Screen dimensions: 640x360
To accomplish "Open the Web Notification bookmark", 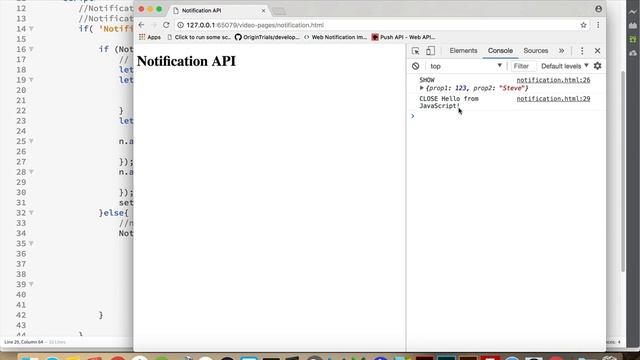I will point(335,37).
